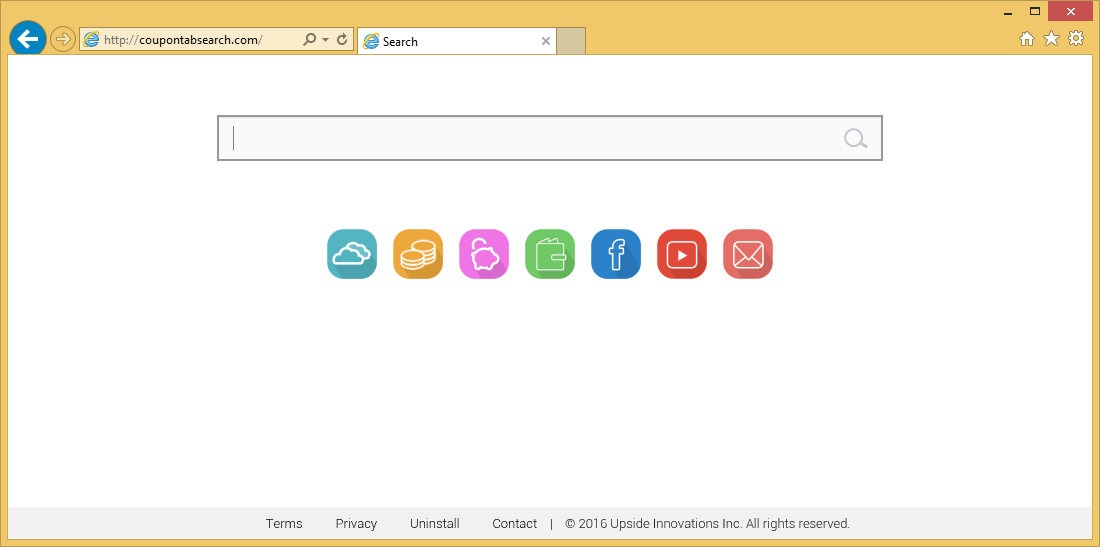1100x547 pixels.
Task: Open the red mail envelope icon
Action: (748, 254)
